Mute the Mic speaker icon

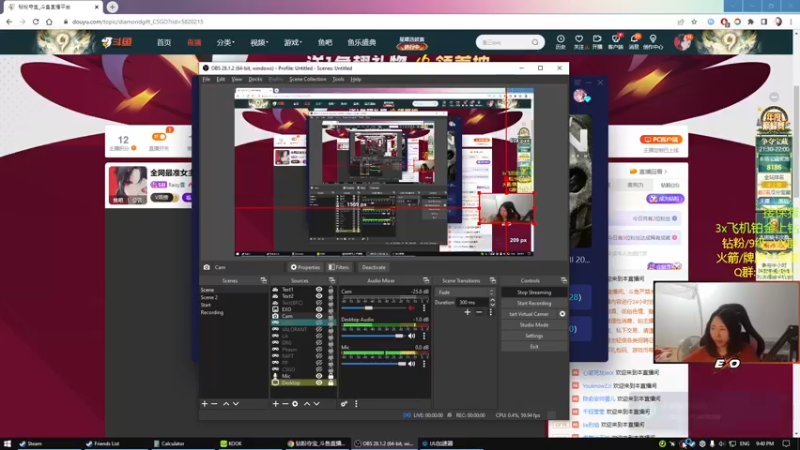tap(412, 364)
